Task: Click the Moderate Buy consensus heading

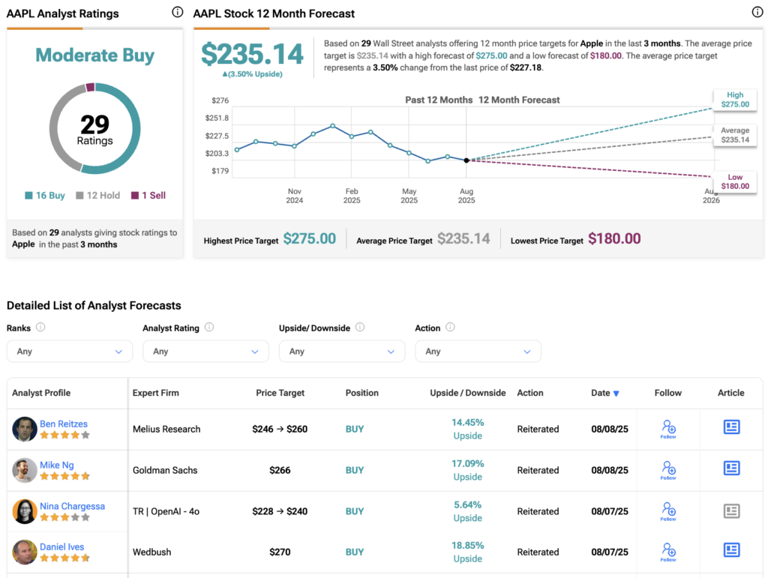Action: [95, 55]
